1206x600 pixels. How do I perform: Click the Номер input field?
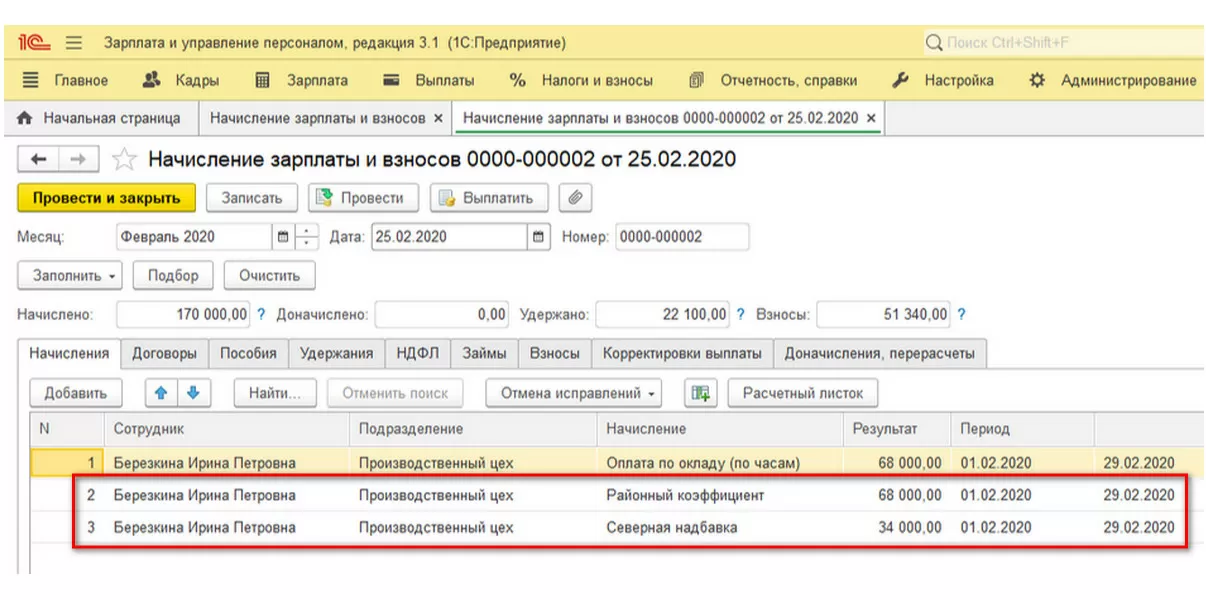click(682, 237)
